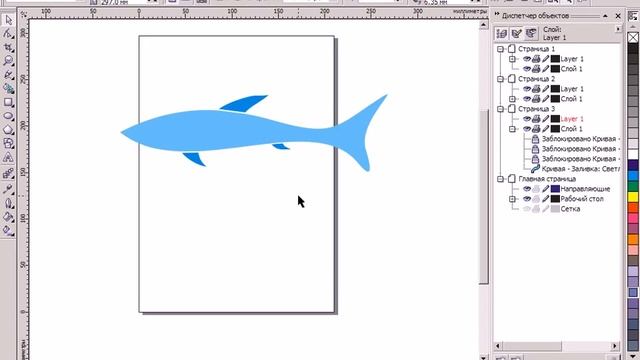Select the Interactive Fill tool
This screenshot has width=640, height=360.
click(8, 231)
